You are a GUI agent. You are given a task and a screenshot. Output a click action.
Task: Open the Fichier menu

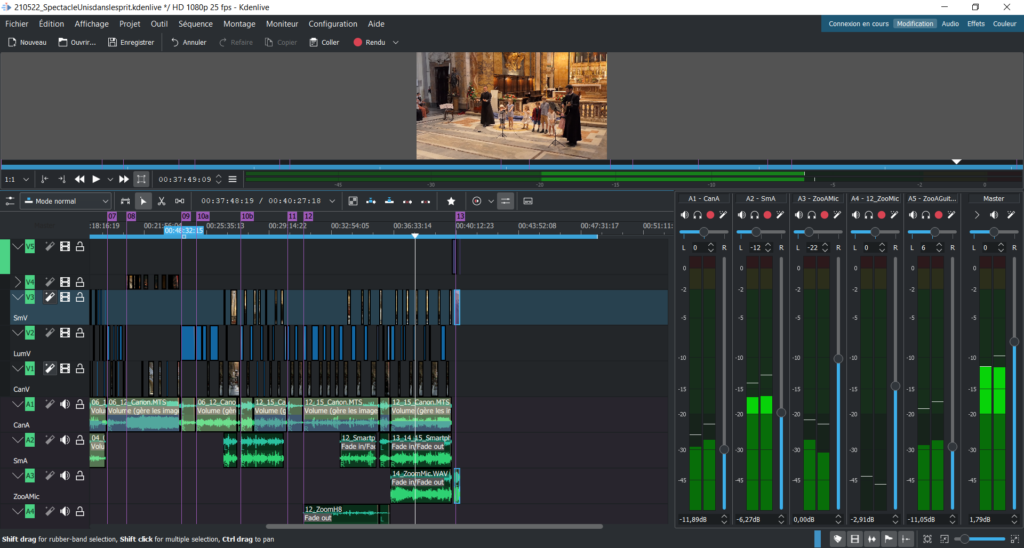pyautogui.click(x=17, y=24)
